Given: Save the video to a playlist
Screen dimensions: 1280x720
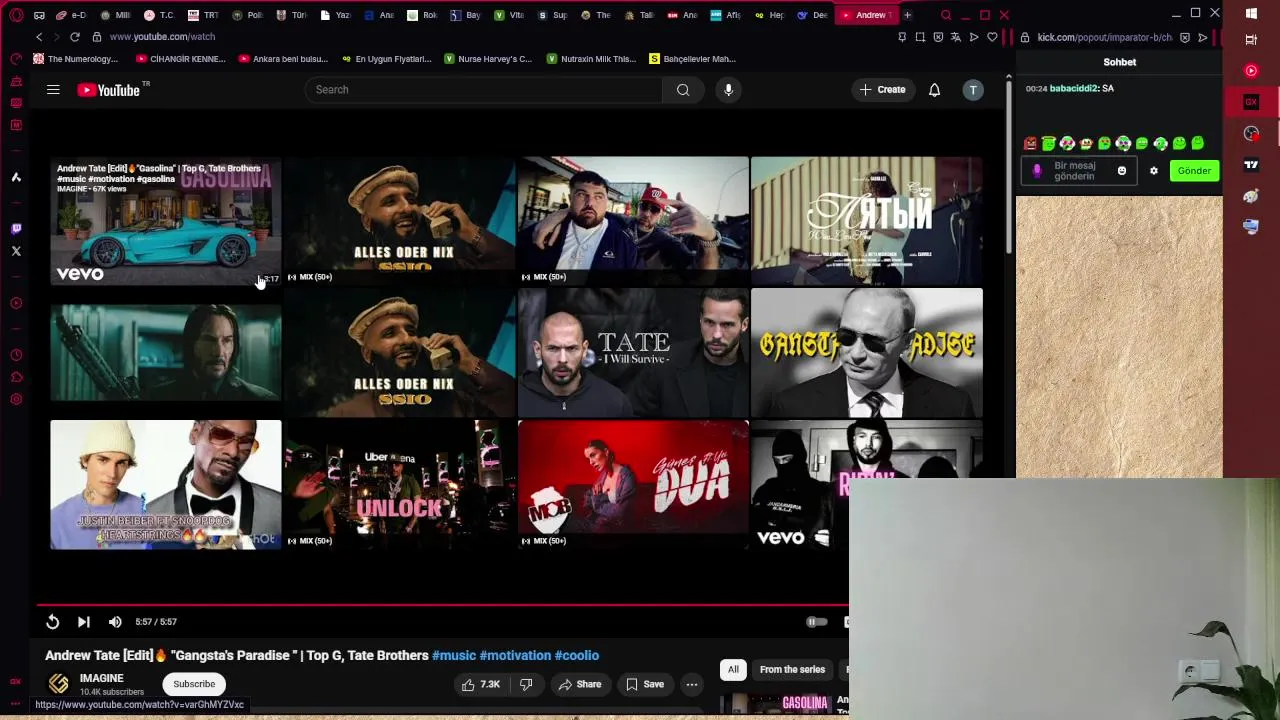Looking at the screenshot, I should click(x=645, y=685).
